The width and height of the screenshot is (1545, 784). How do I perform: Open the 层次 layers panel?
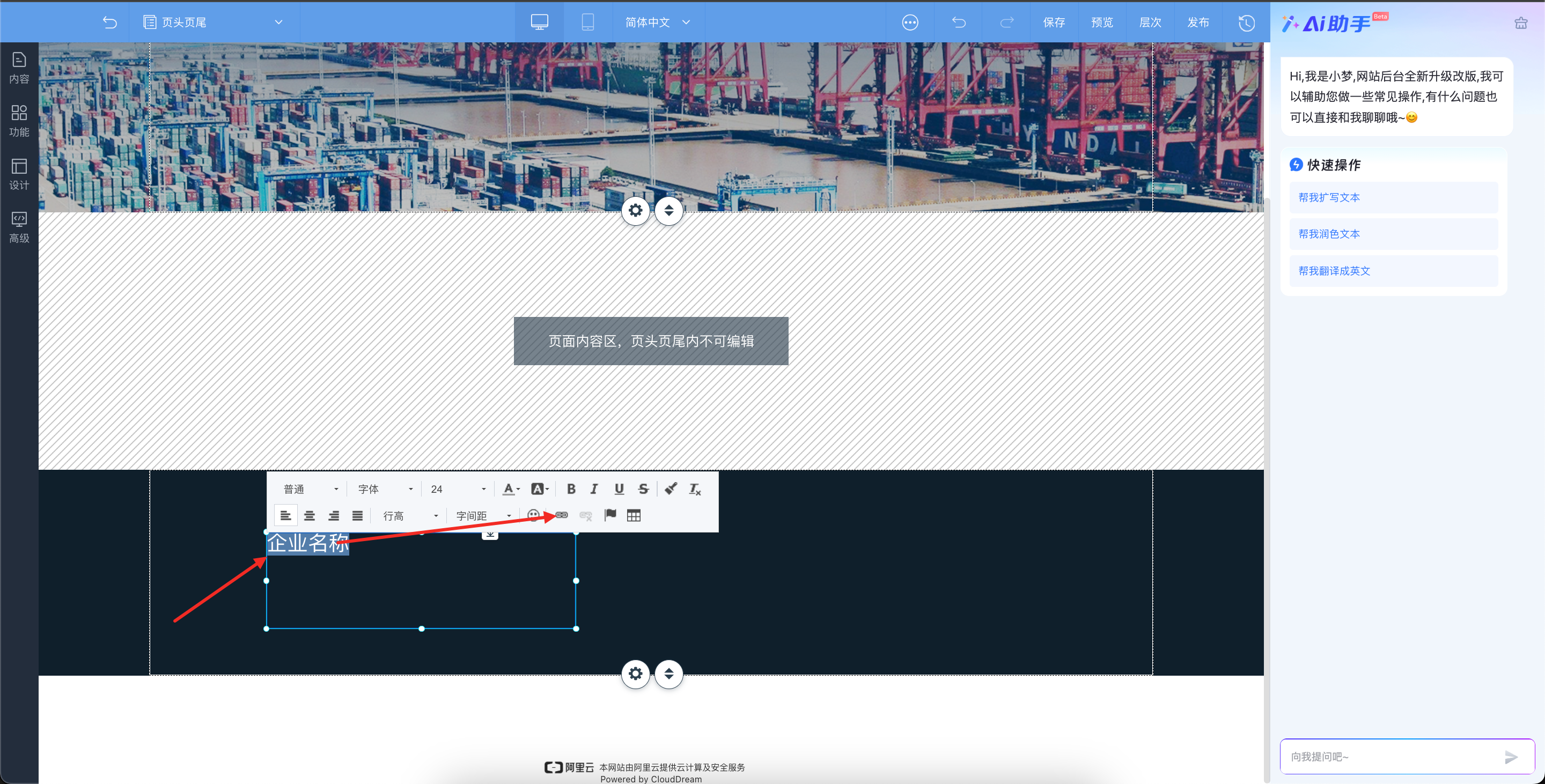(1150, 22)
